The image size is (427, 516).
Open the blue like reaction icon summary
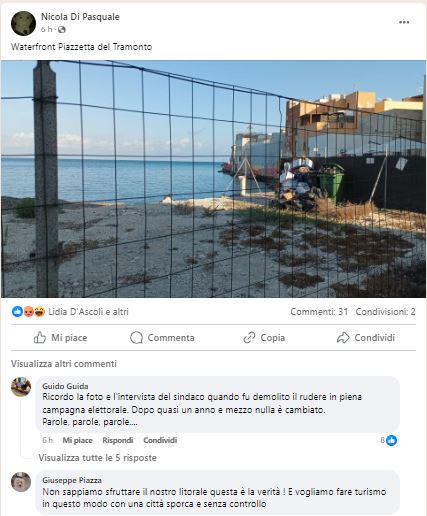tap(17, 312)
